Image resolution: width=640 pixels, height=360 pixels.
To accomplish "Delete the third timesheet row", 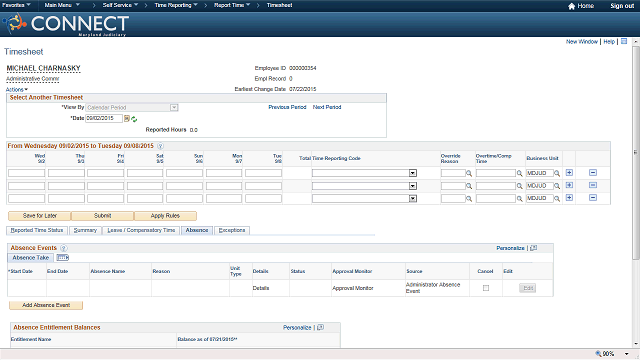I will (593, 198).
